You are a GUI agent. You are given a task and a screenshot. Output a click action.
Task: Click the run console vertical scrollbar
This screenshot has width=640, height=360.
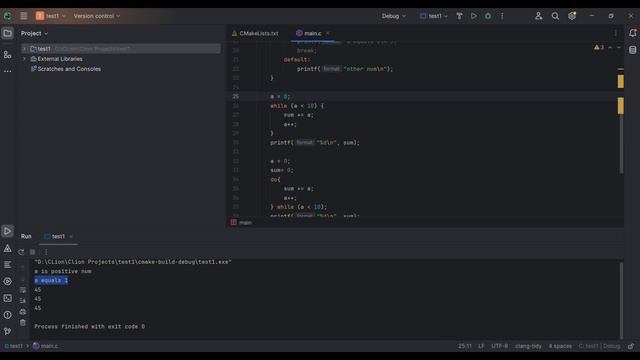tap(621, 300)
